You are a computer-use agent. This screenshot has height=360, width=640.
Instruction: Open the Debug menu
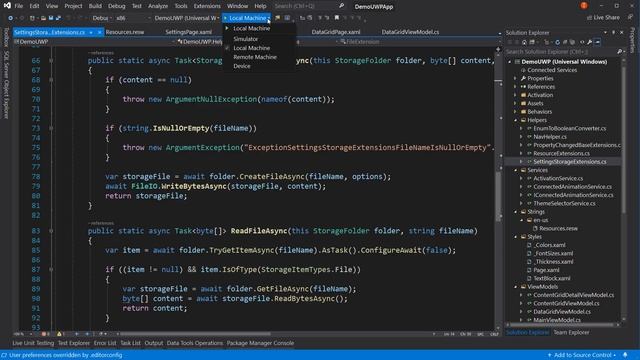click(116, 6)
